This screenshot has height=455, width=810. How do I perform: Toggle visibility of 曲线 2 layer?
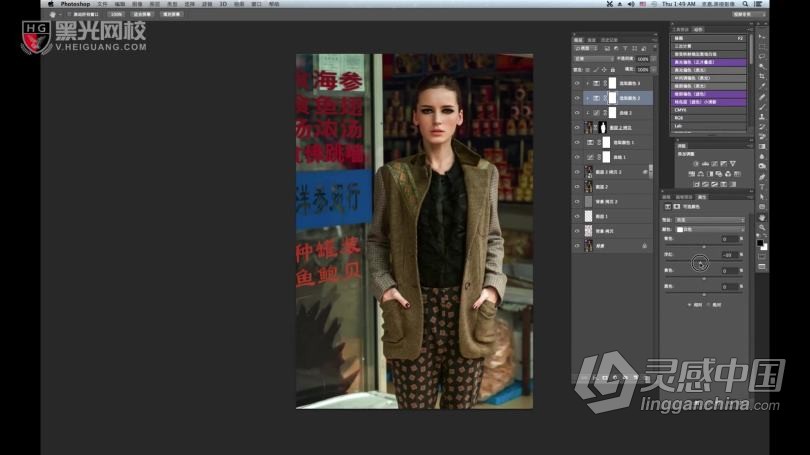(577, 113)
